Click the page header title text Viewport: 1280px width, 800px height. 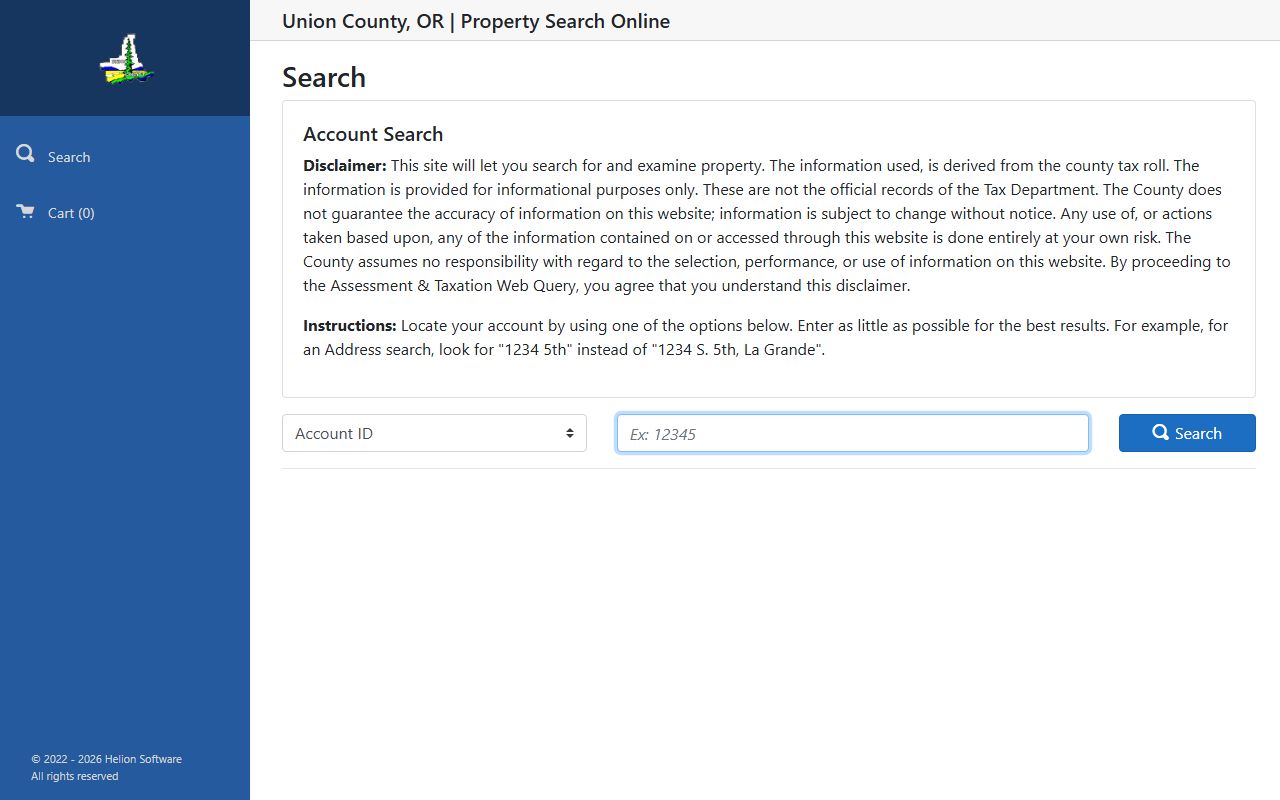[x=476, y=21]
